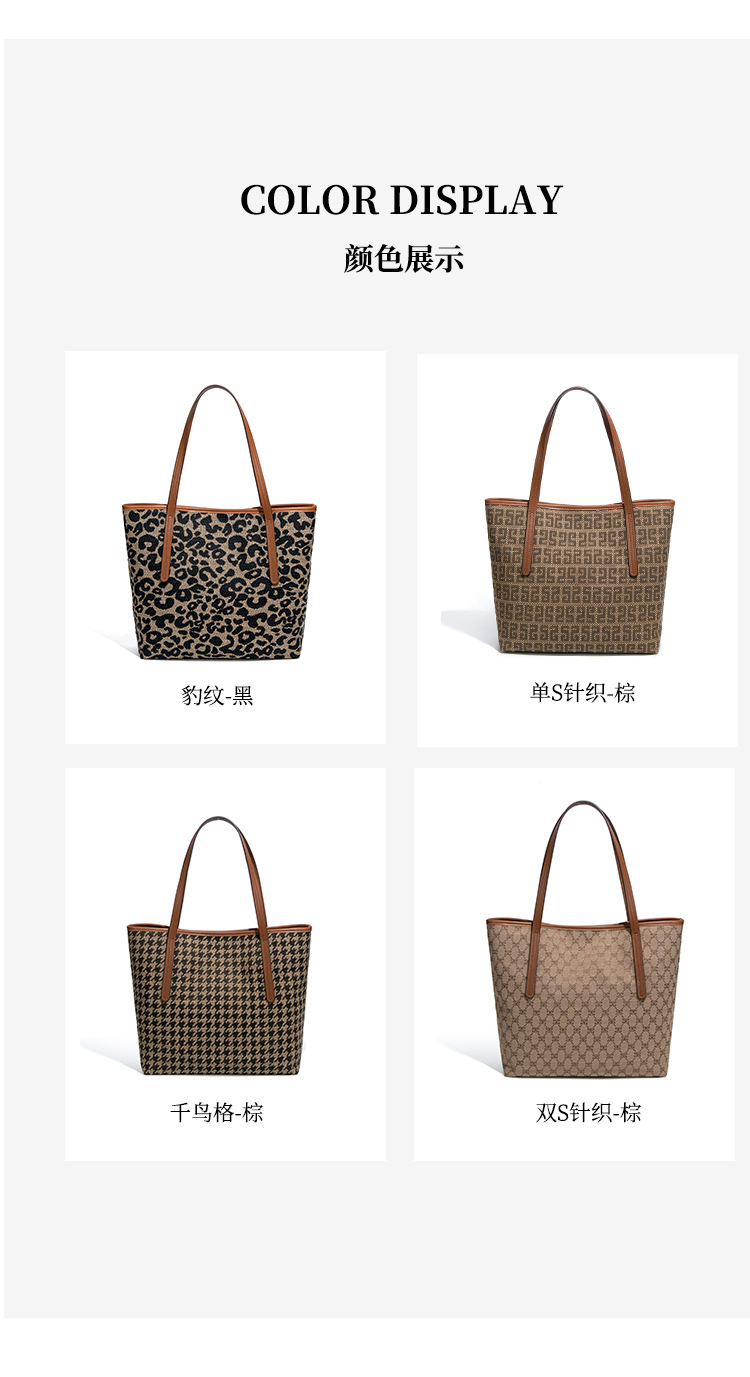Click the 豹纹-黑 label
Image resolution: width=750 pixels, height=1377 pixels.
tap(218, 694)
